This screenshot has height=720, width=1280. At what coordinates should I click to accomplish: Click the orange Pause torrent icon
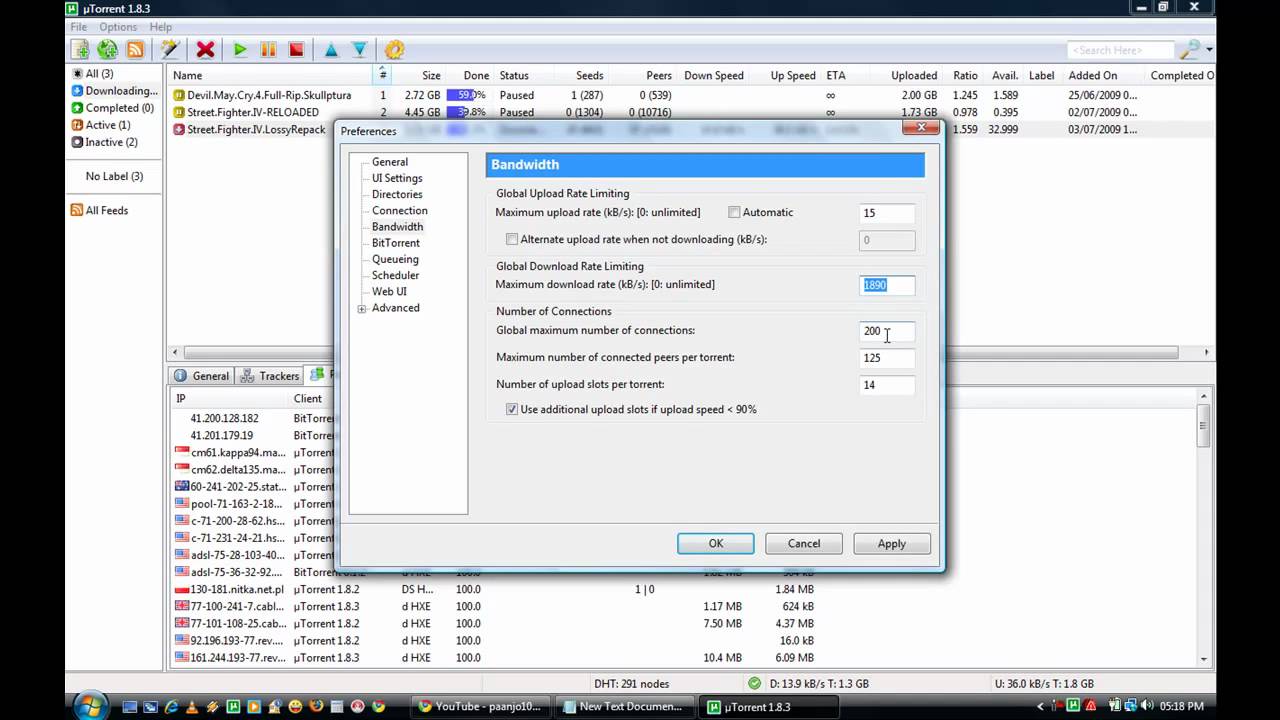(268, 49)
